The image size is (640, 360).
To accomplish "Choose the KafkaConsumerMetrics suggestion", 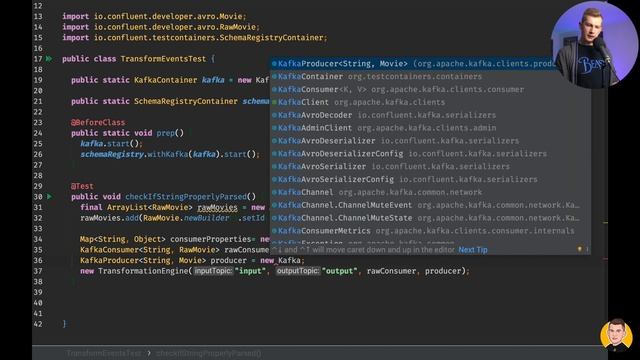I will click(431, 231).
